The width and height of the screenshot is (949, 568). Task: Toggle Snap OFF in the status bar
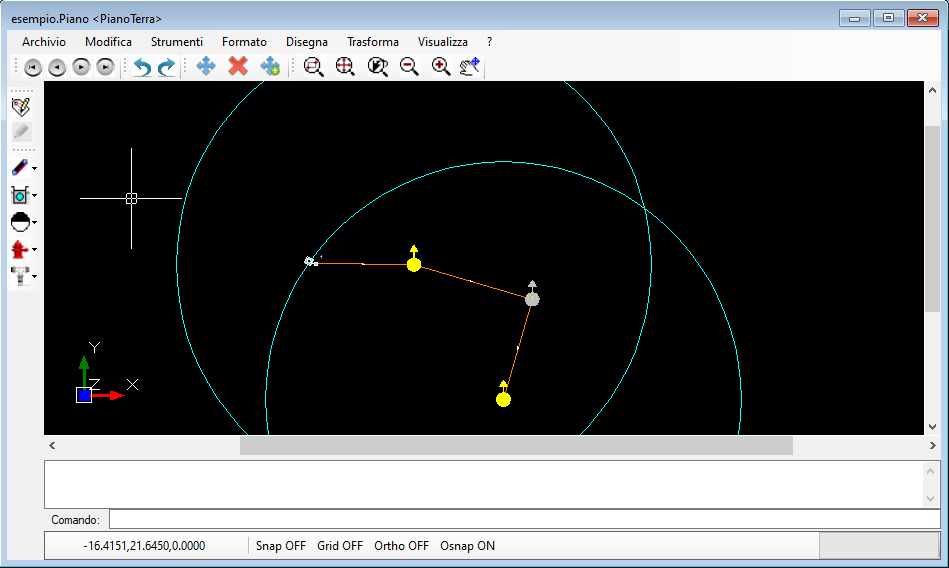coord(281,546)
